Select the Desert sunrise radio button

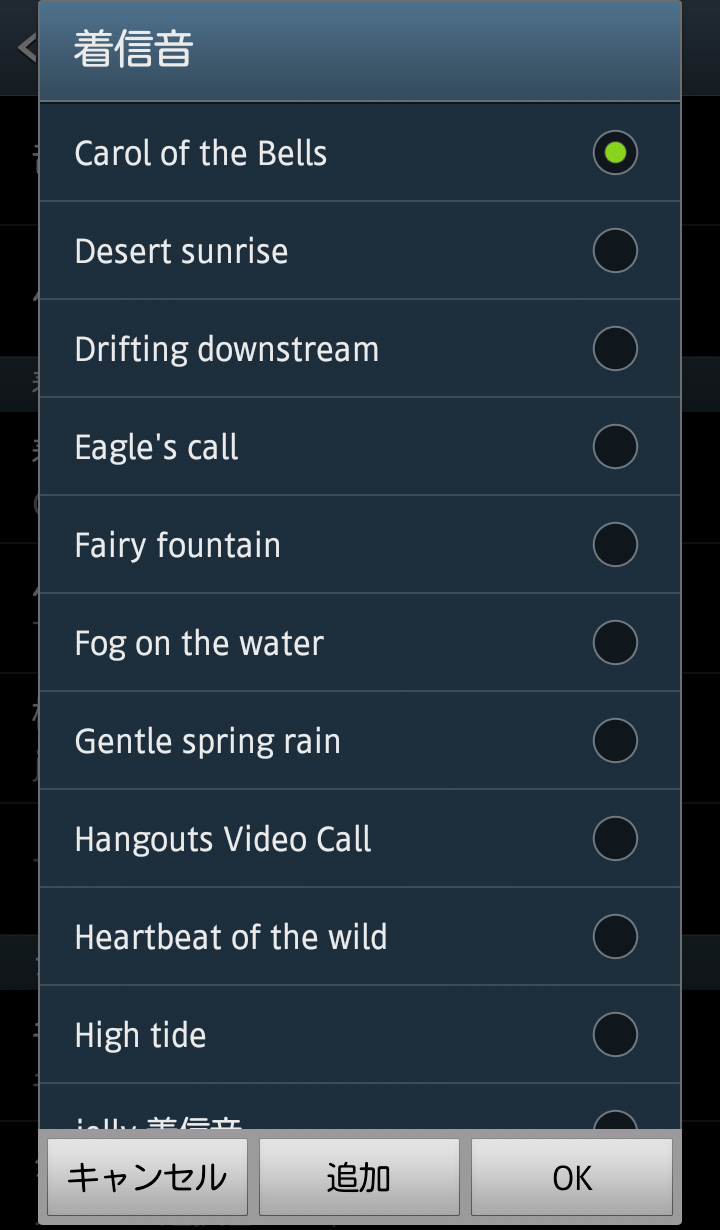615,251
